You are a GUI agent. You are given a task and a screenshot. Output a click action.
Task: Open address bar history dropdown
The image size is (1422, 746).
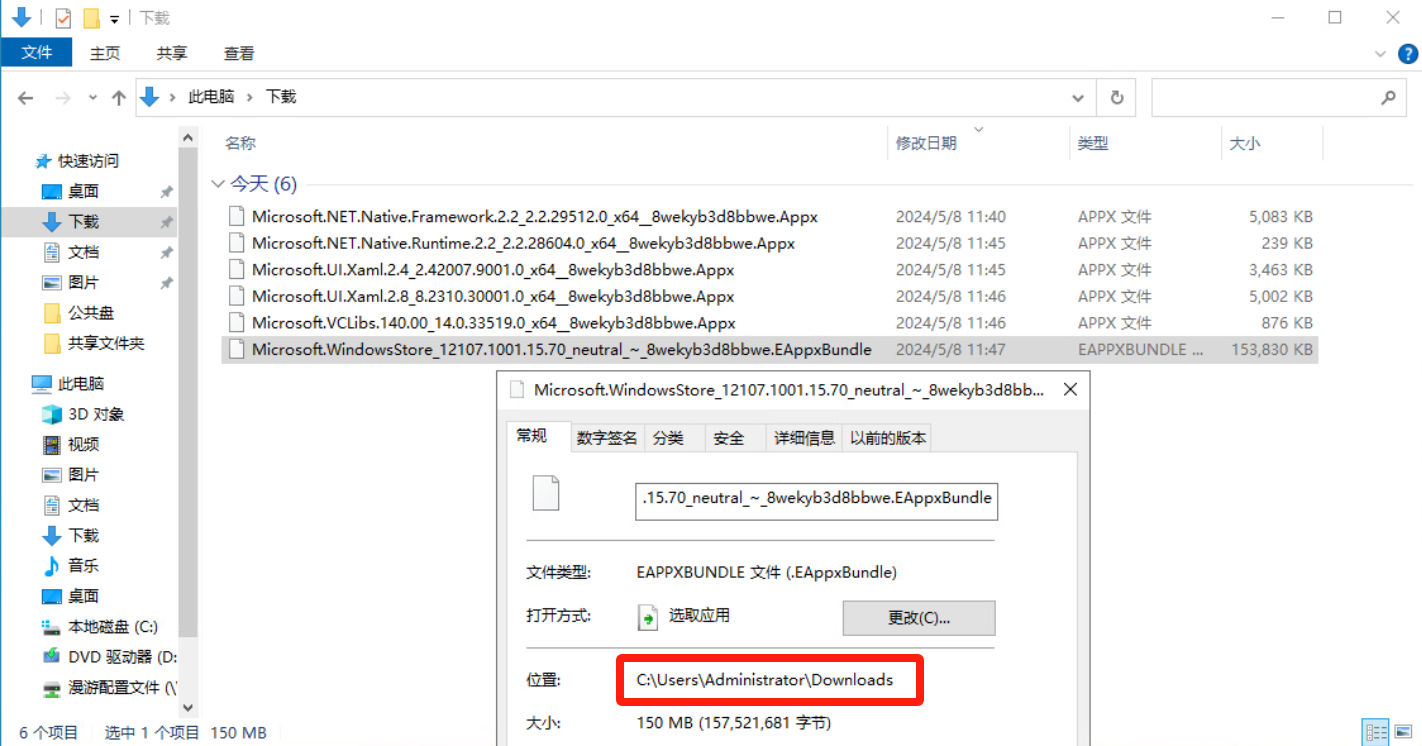[x=1078, y=98]
